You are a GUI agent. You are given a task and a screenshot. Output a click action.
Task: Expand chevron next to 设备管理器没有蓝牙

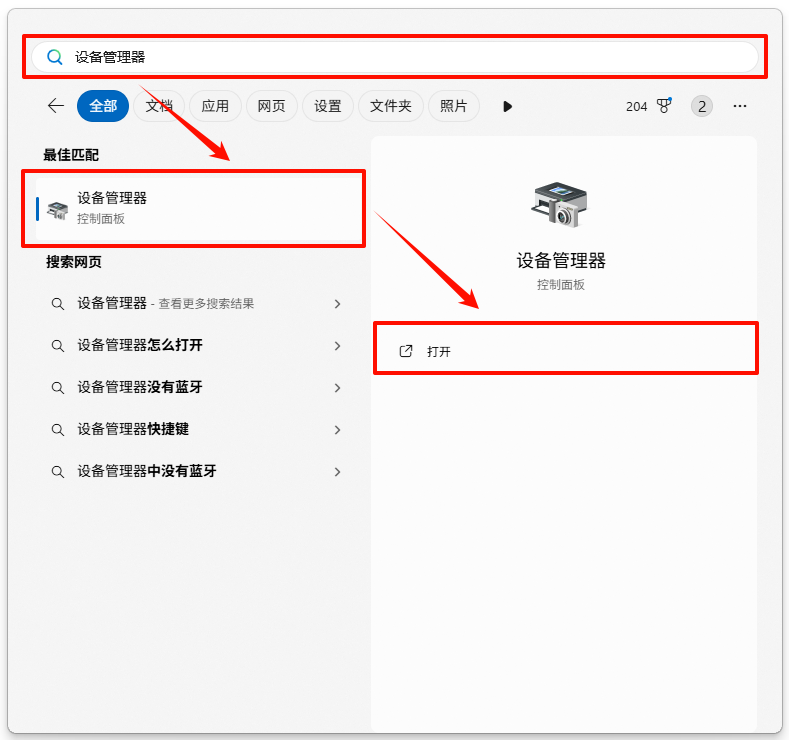[x=338, y=388]
